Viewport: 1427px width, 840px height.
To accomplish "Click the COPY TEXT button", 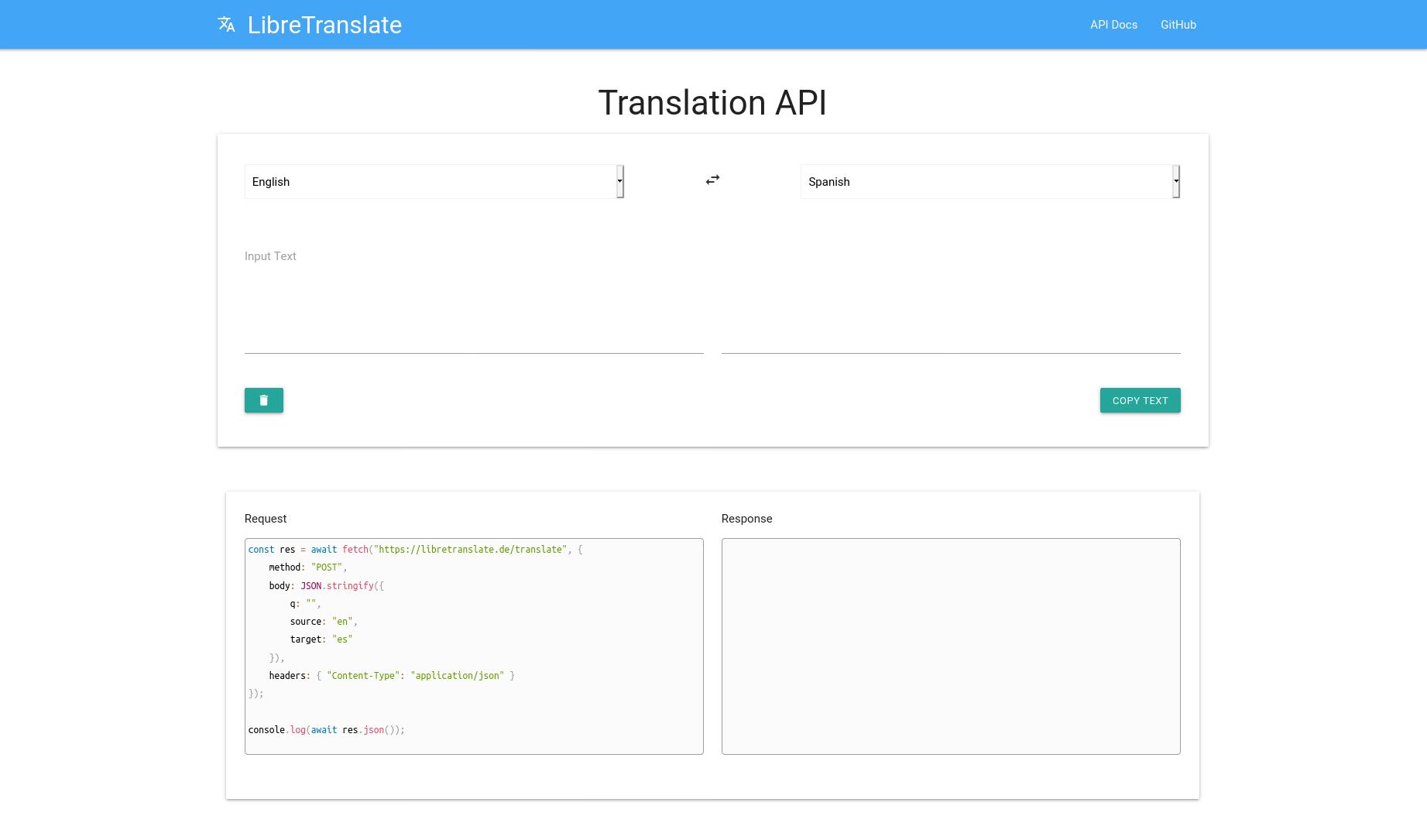I will (1140, 400).
